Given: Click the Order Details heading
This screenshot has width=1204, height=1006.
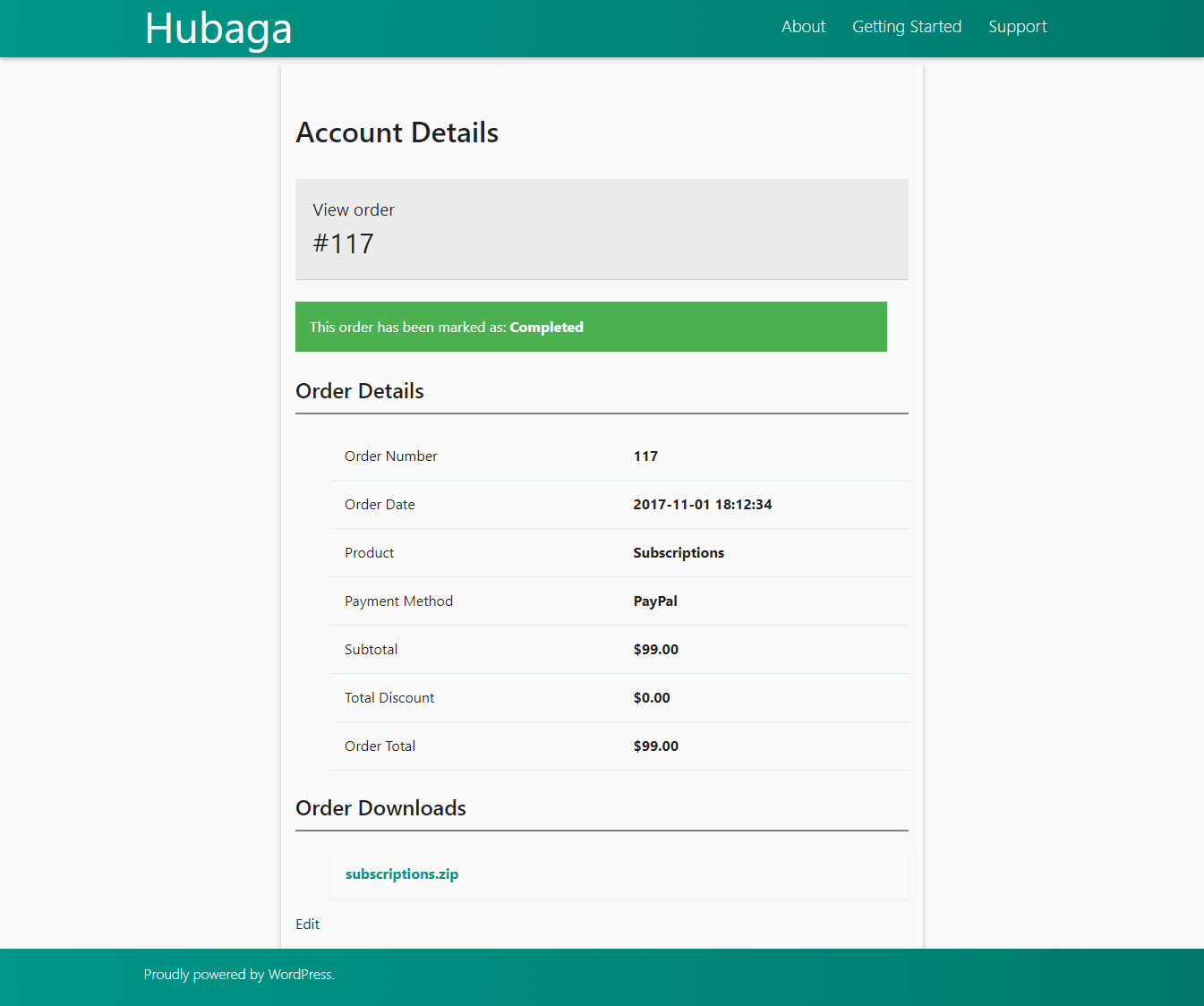Looking at the screenshot, I should 360,391.
